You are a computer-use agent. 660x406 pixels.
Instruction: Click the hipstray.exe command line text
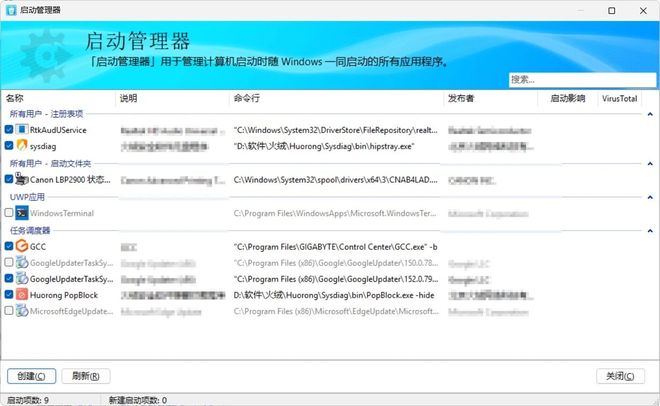[324, 146]
